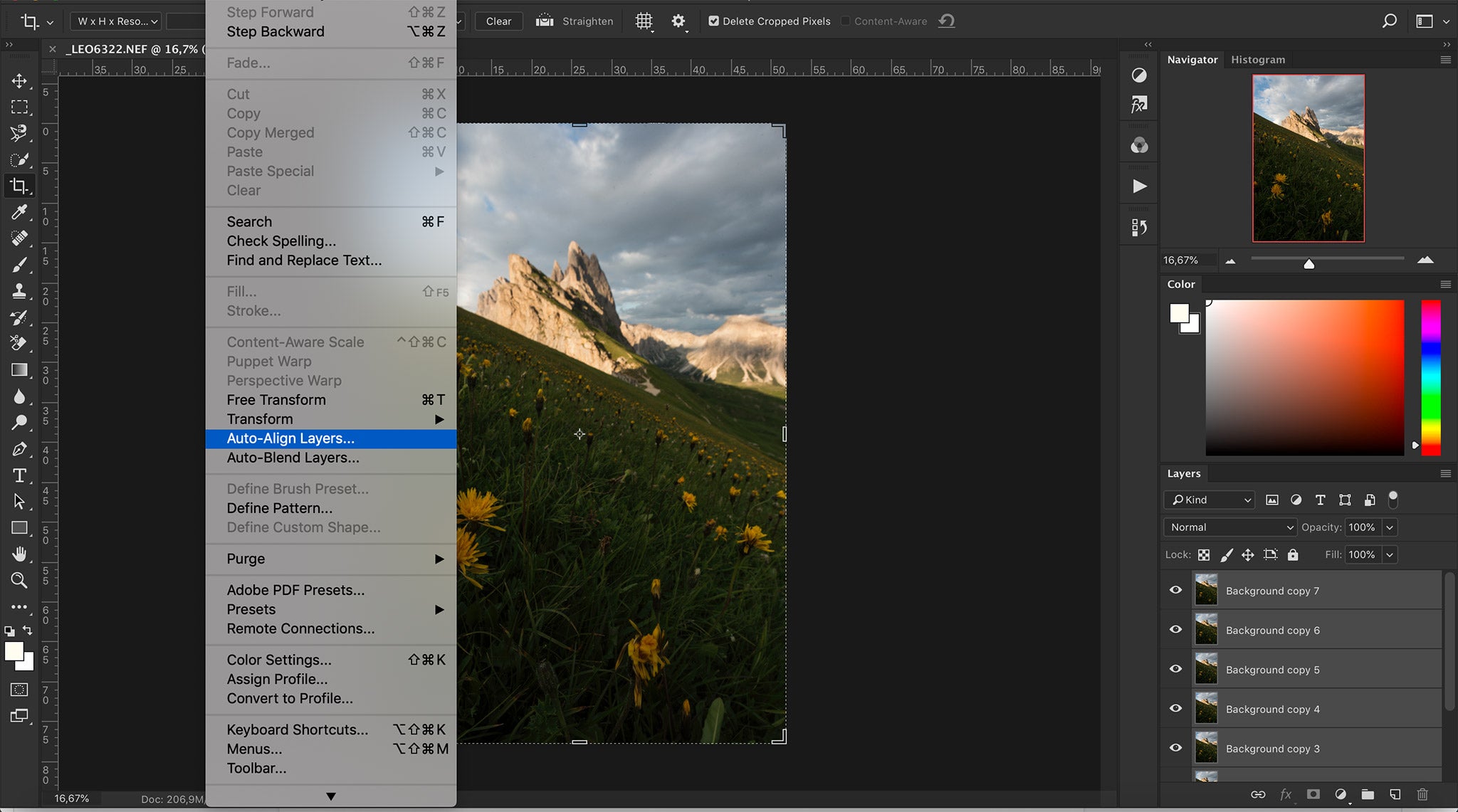Select the Eyedropper tool
Image resolution: width=1458 pixels, height=812 pixels.
coord(19,212)
